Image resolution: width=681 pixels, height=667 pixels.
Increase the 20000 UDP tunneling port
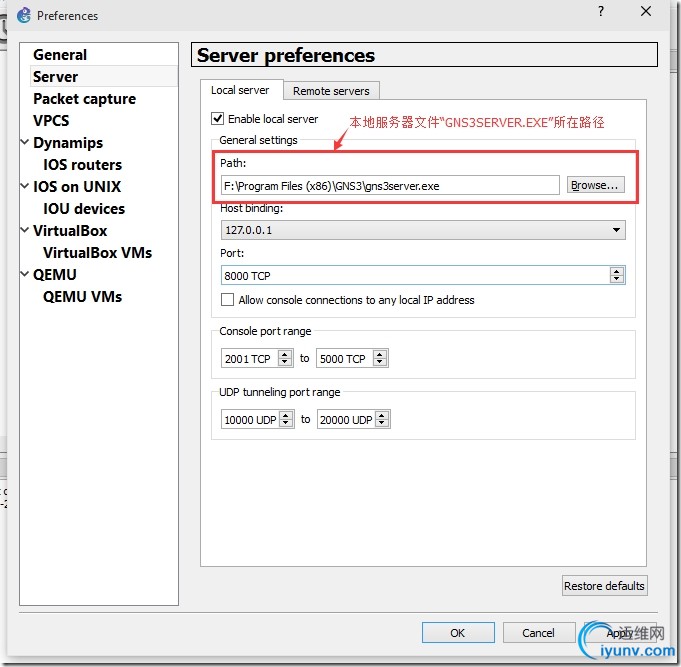click(x=382, y=416)
